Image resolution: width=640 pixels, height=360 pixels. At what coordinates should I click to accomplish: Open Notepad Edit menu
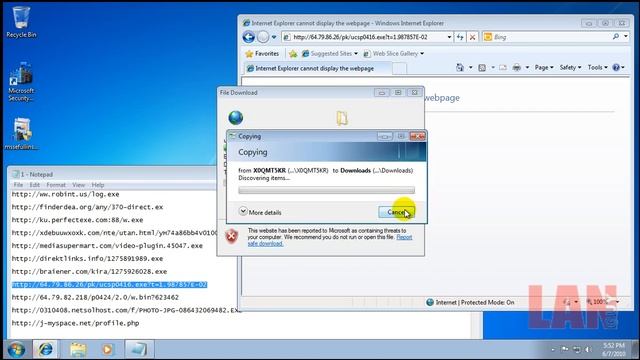pyautogui.click(x=35, y=185)
